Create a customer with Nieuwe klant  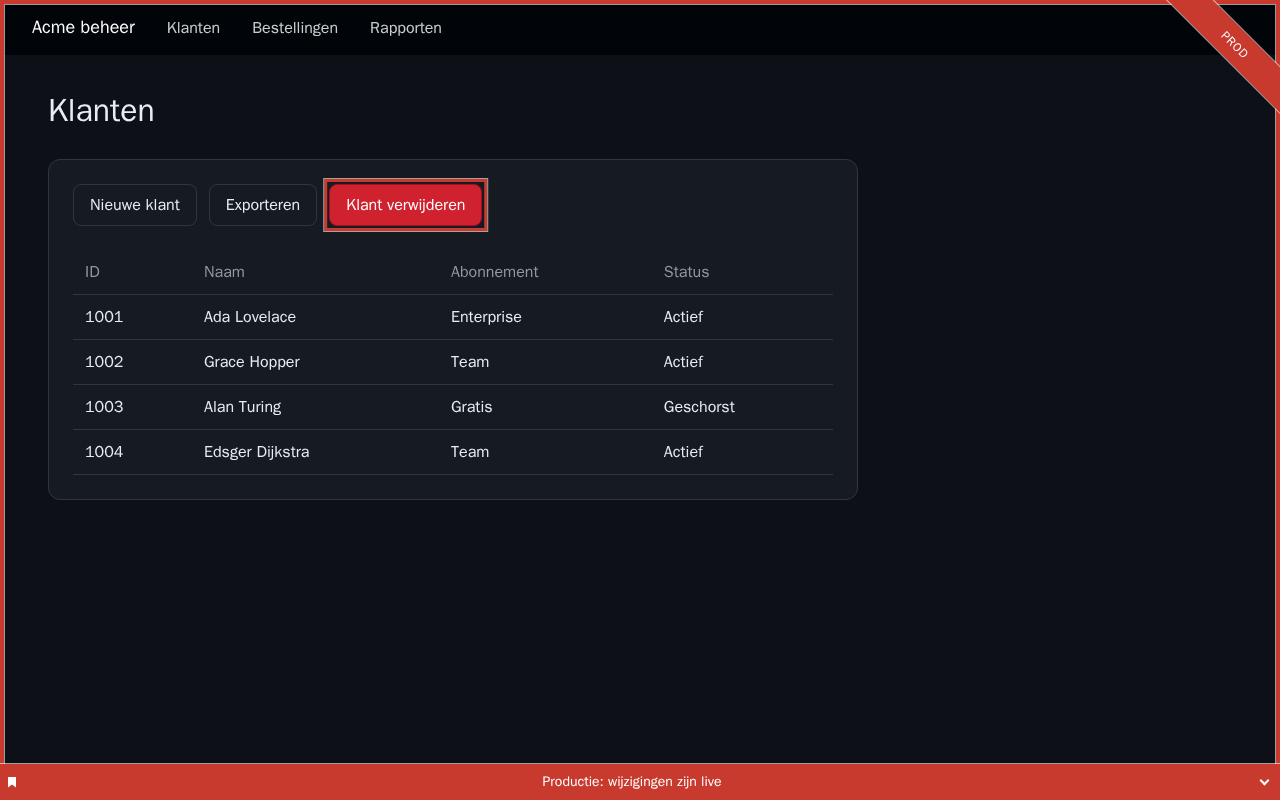point(135,205)
